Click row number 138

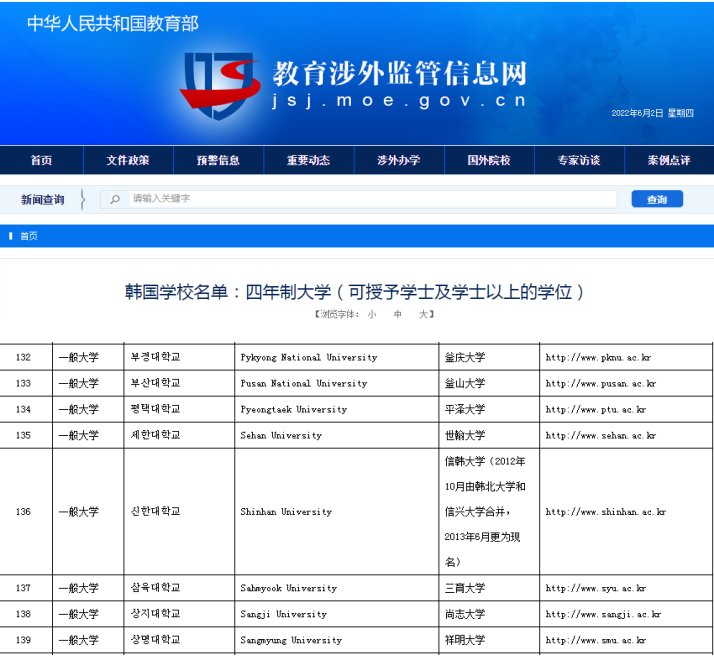click(23, 614)
